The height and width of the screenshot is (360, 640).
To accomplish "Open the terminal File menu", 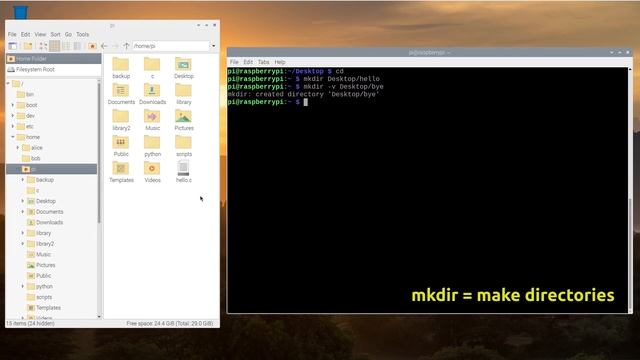I will (234, 62).
